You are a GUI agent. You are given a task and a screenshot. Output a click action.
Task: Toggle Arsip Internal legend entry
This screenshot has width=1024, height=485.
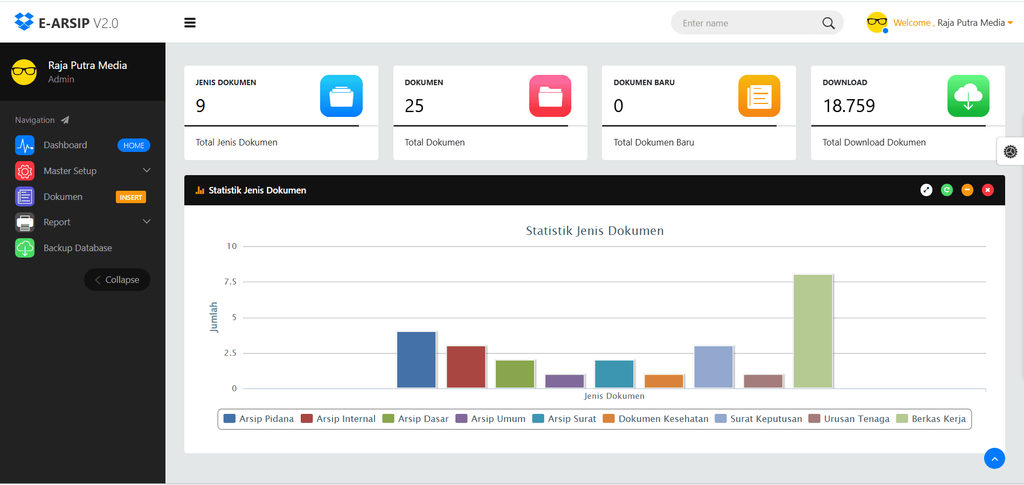[x=338, y=418]
